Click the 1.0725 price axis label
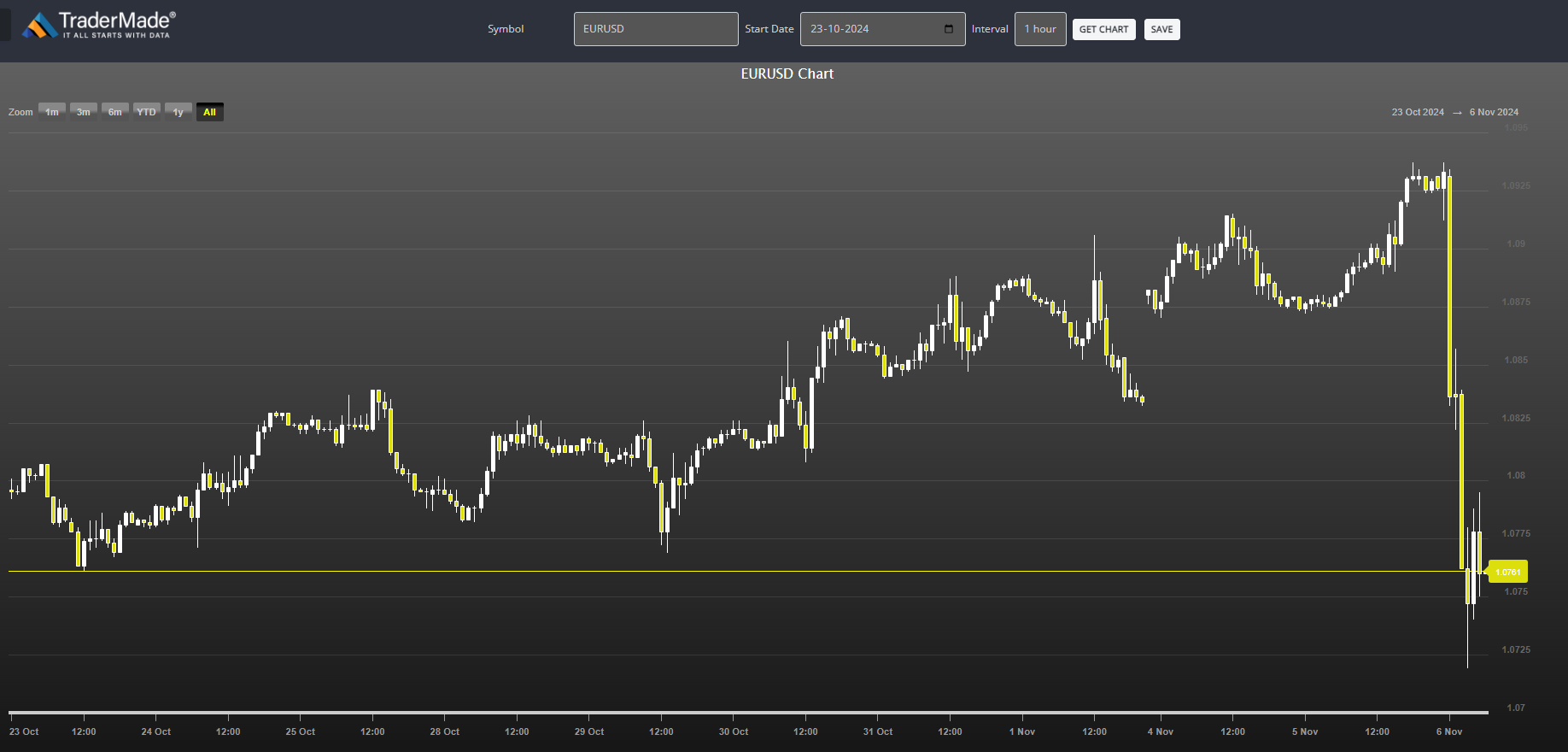 coord(1516,649)
